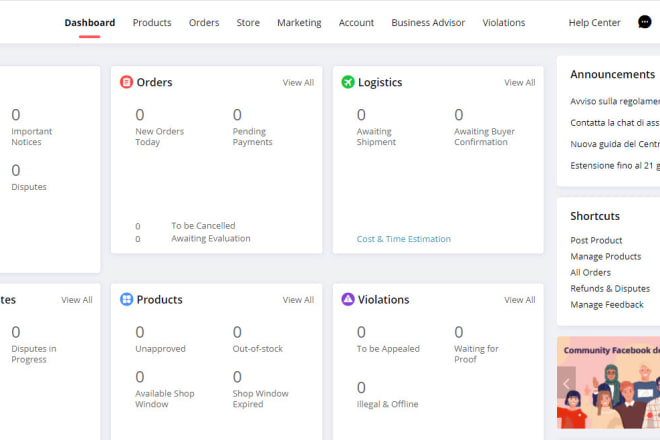This screenshot has width=660, height=440.
Task: Switch to the Dashboard tab
Action: coord(90,23)
